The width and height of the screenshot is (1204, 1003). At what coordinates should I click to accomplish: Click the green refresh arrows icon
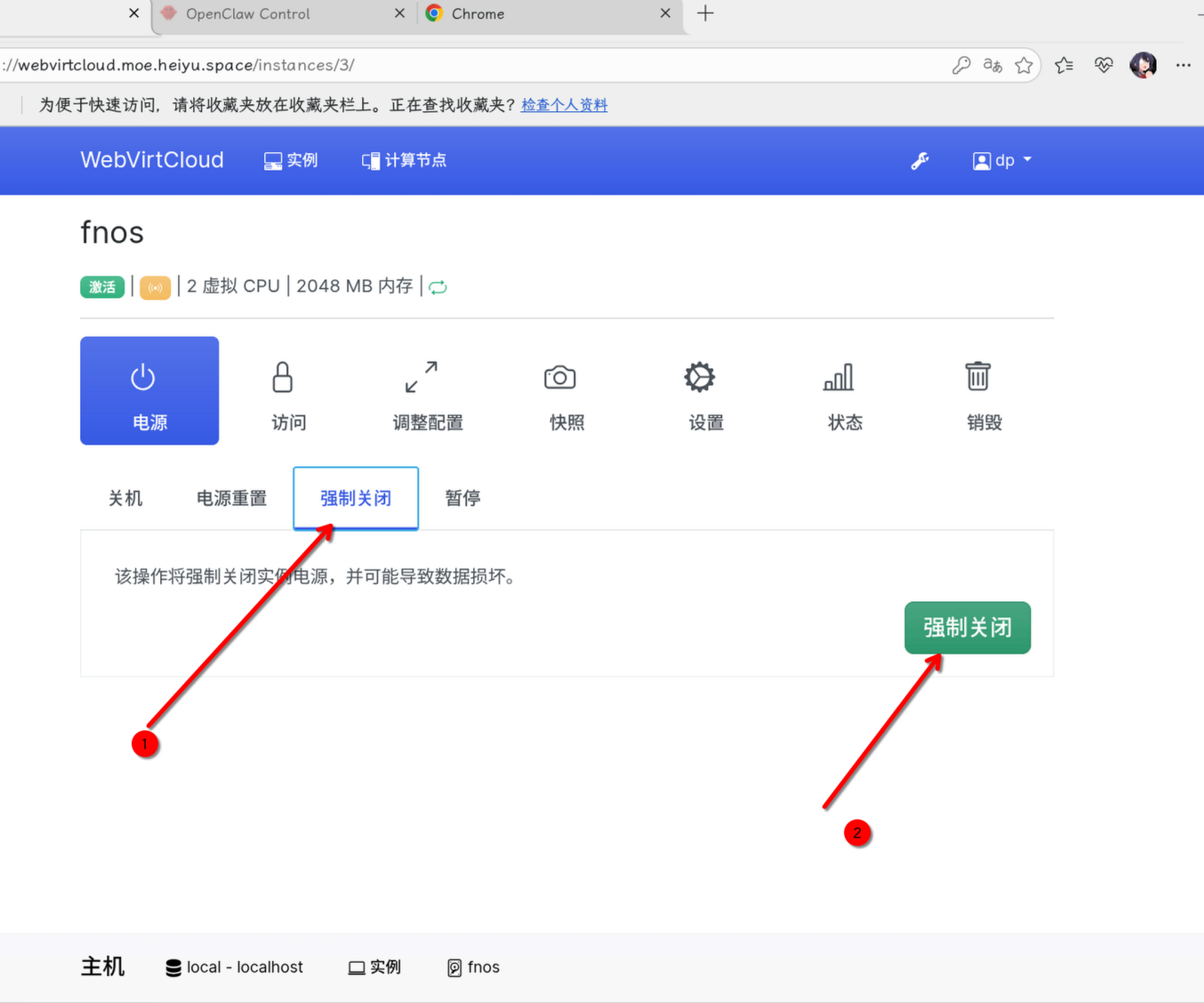pyautogui.click(x=437, y=286)
